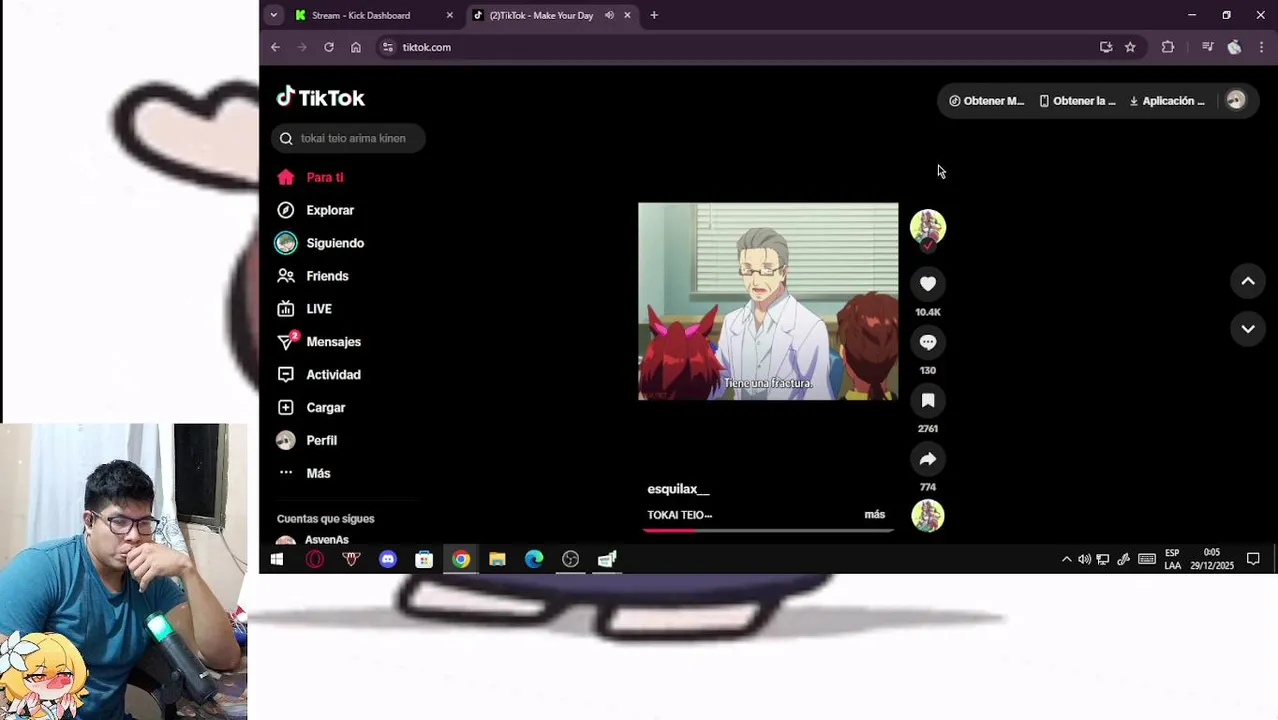
Task: Open the system volume control
Action: pyautogui.click(x=1084, y=559)
